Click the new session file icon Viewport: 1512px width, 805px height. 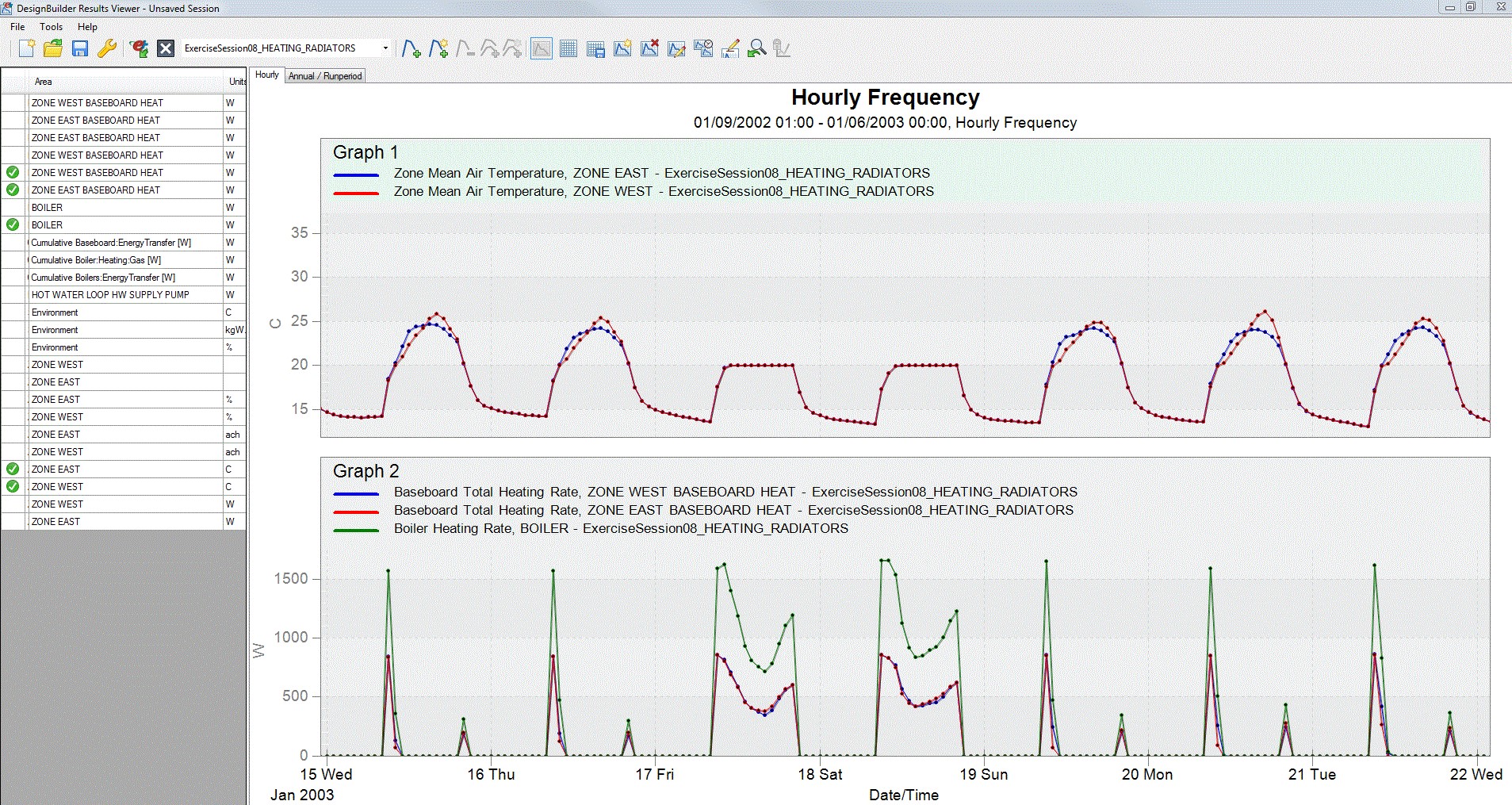(x=26, y=48)
